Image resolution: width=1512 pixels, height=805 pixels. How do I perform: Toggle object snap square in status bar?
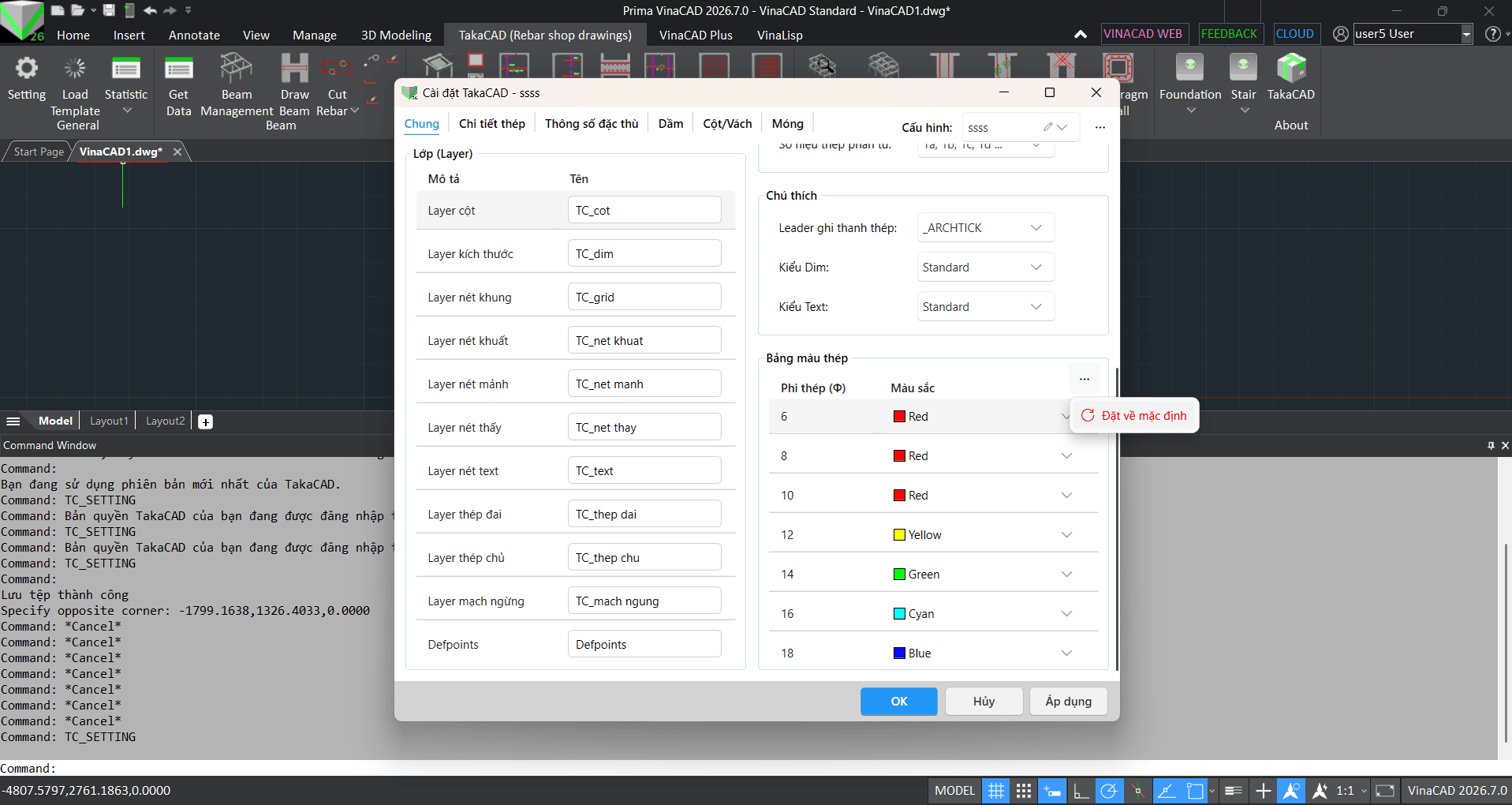click(x=1195, y=791)
